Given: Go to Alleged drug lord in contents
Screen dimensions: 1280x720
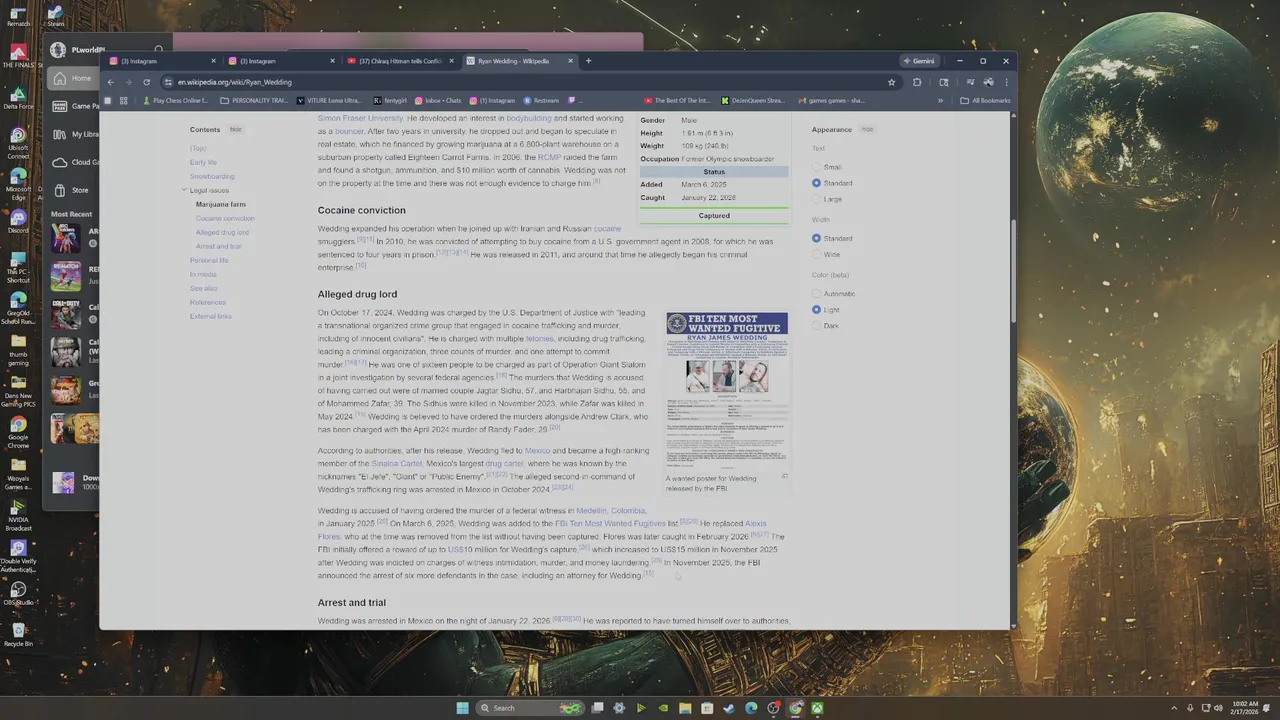Looking at the screenshot, I should (222, 232).
